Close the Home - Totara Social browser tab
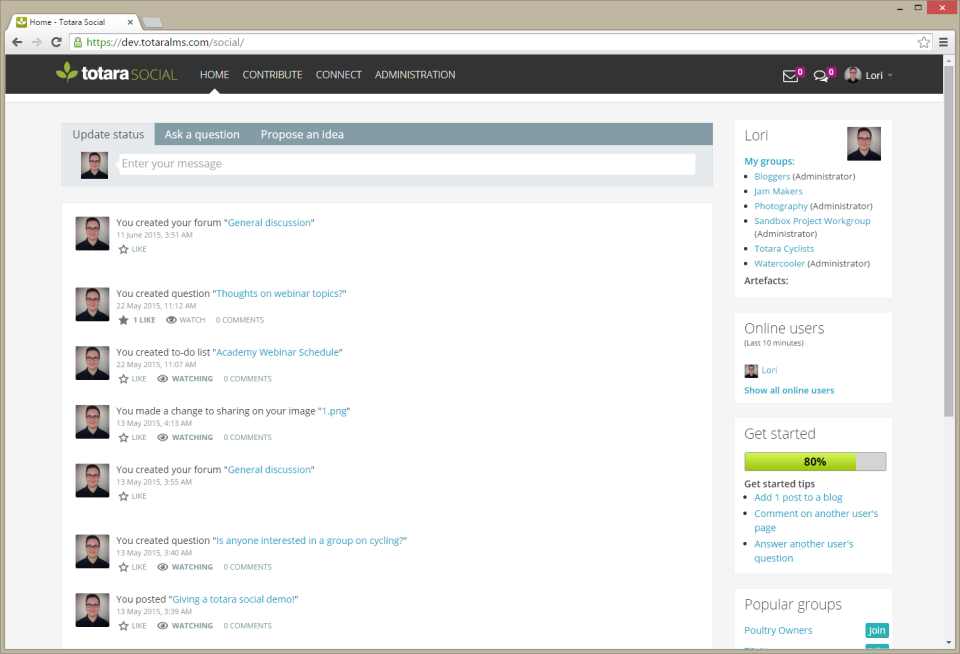Screen dimensions: 960x654 tap(130, 22)
